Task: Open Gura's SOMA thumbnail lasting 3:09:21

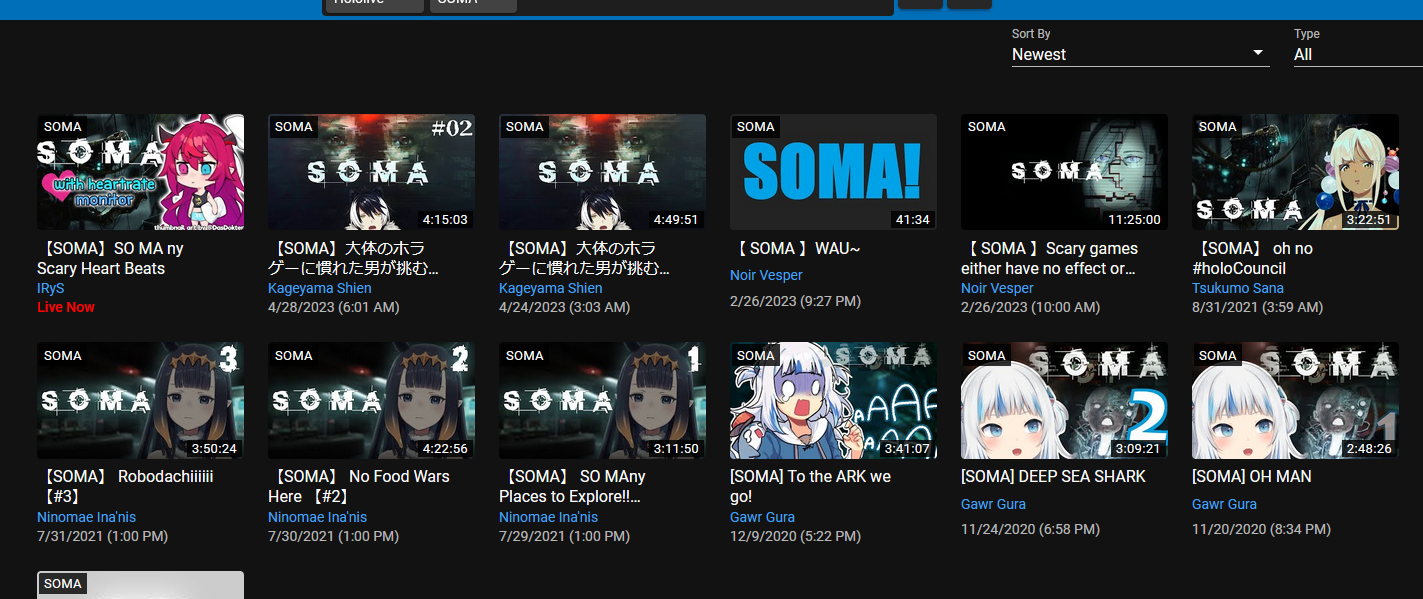Action: (1064, 400)
